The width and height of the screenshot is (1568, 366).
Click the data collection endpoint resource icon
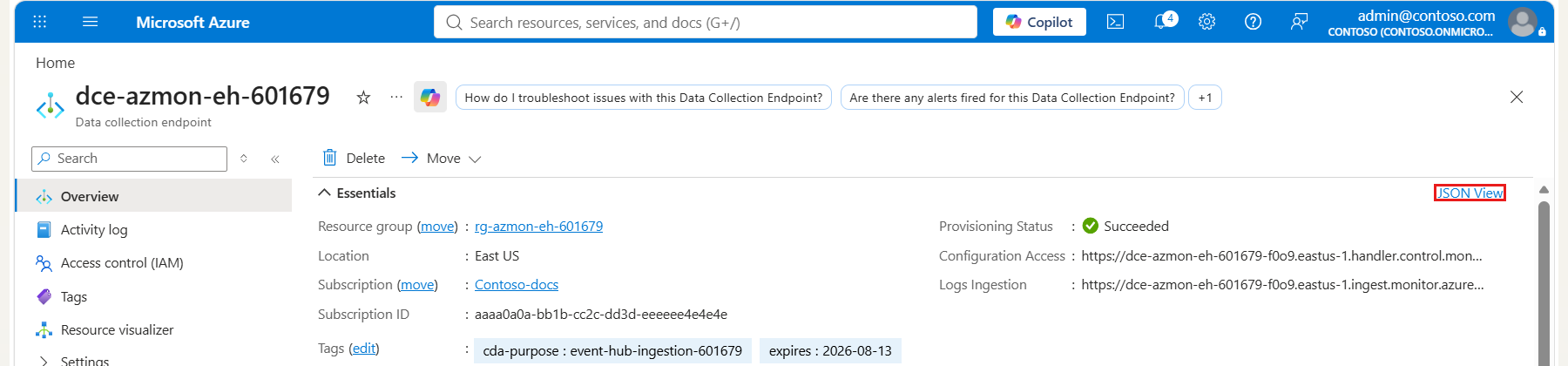coord(51,105)
